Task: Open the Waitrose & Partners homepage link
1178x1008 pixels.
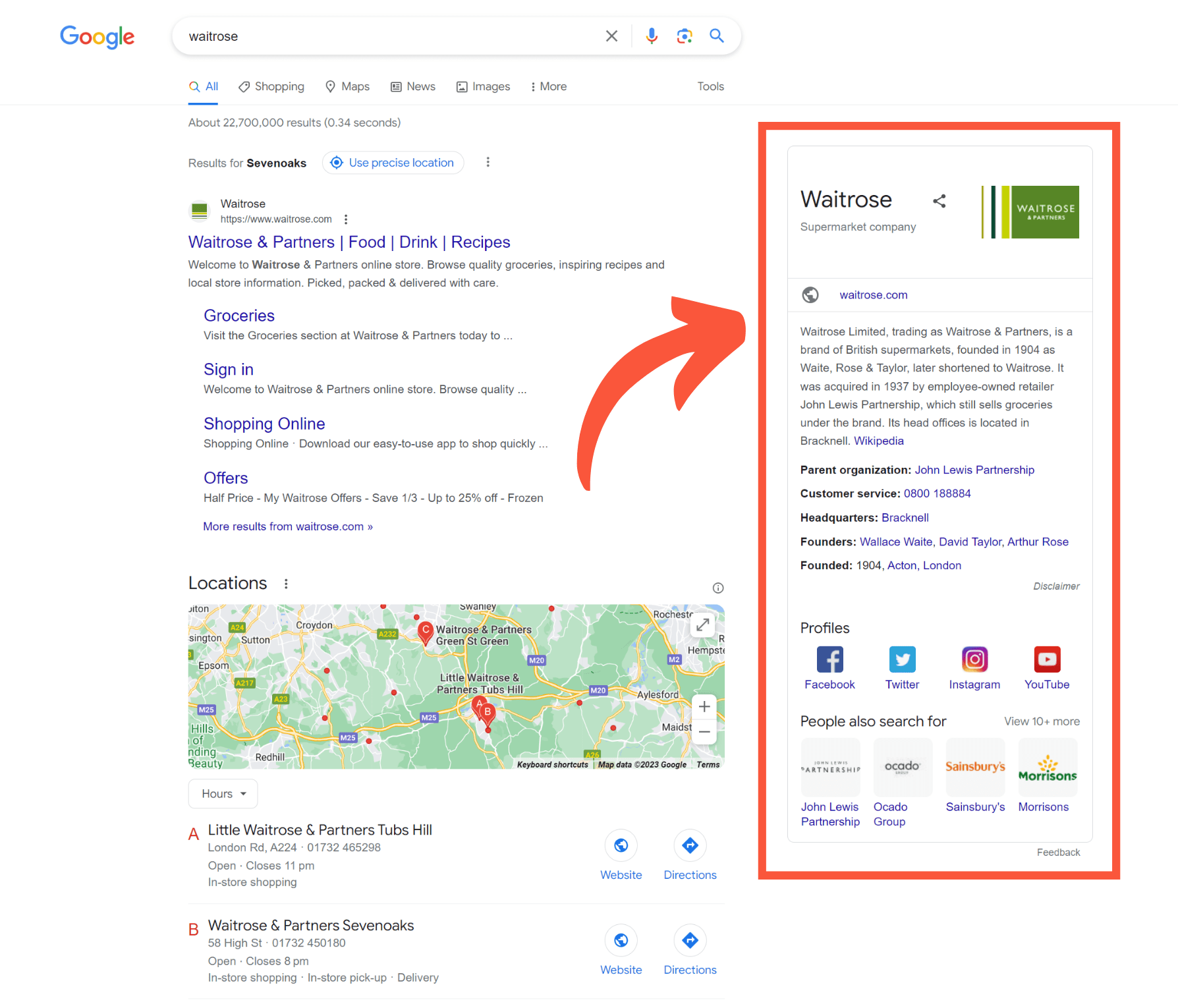Action: pyautogui.click(x=349, y=242)
